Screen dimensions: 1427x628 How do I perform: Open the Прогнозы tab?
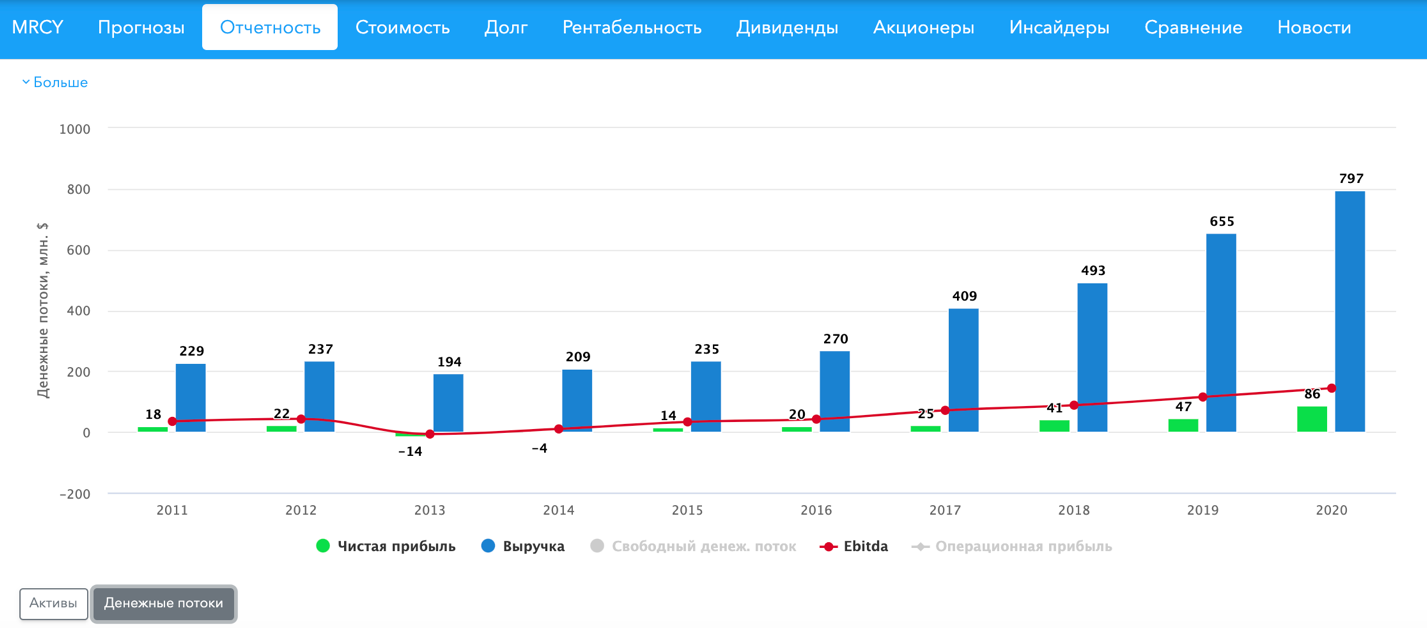click(x=141, y=28)
